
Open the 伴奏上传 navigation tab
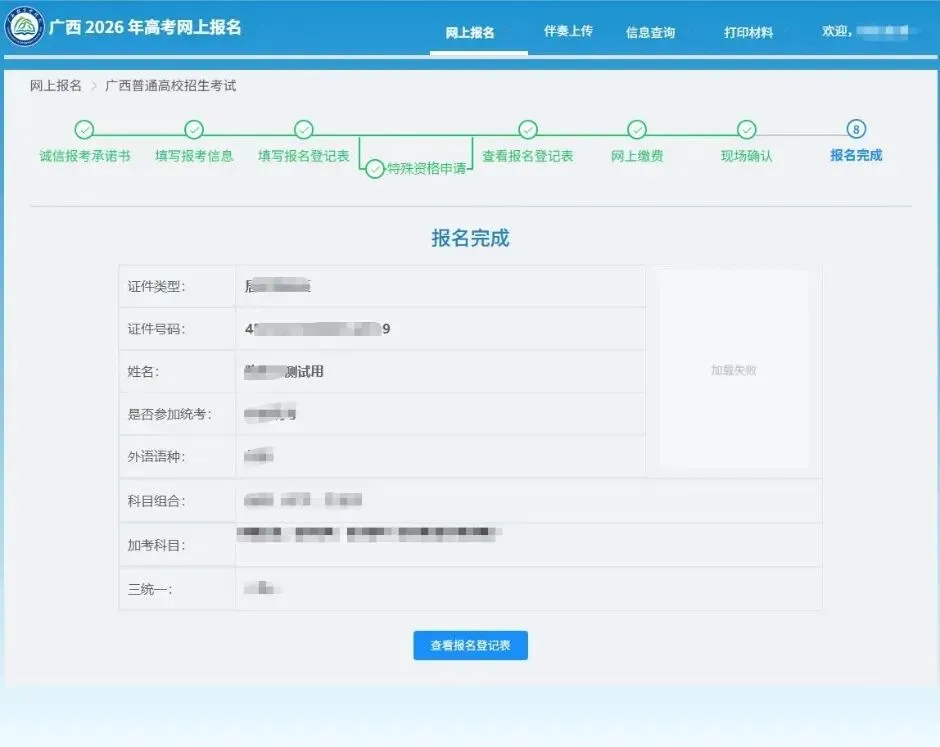(x=568, y=31)
